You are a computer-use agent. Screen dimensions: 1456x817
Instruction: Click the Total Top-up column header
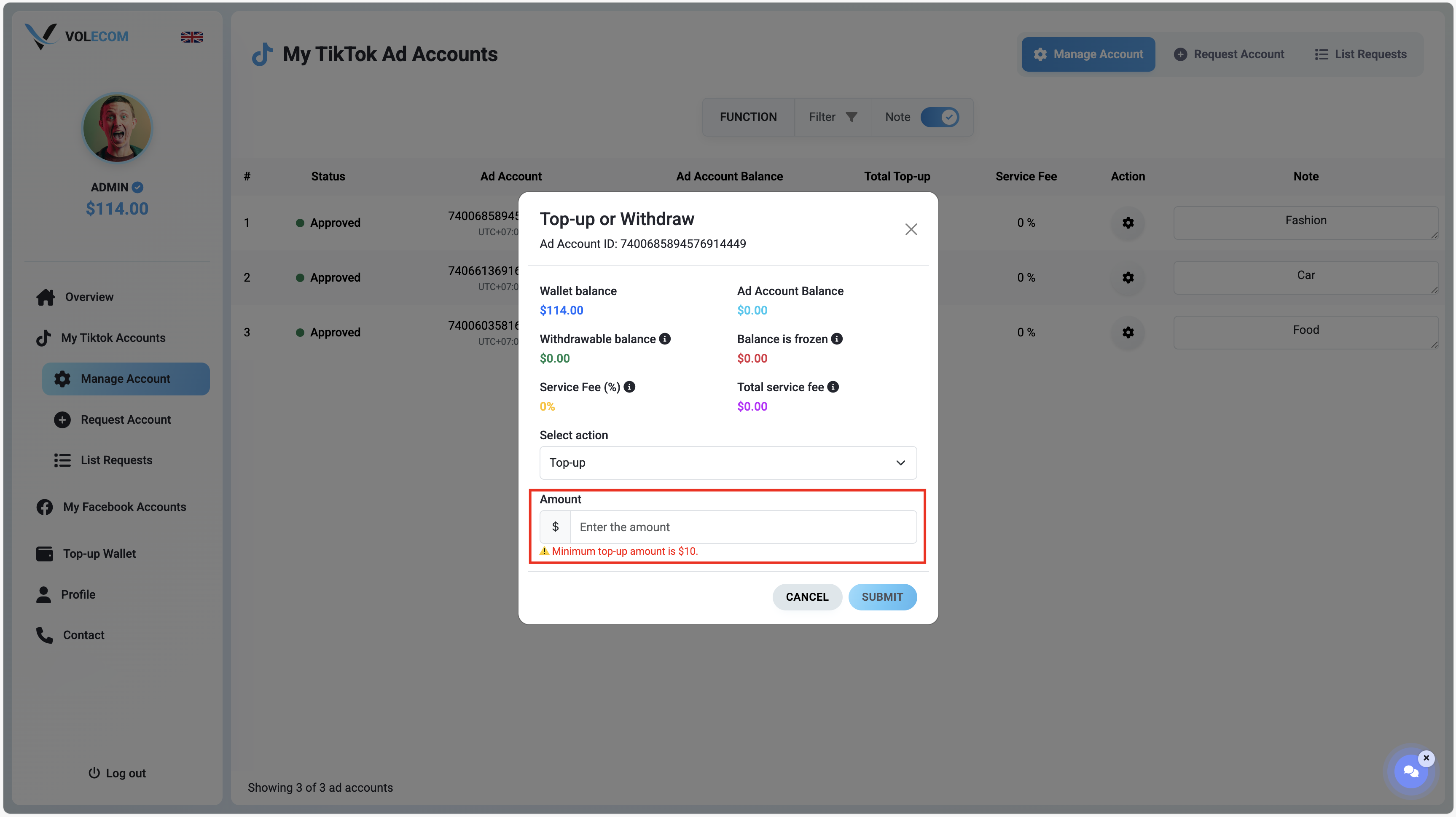pos(897,176)
